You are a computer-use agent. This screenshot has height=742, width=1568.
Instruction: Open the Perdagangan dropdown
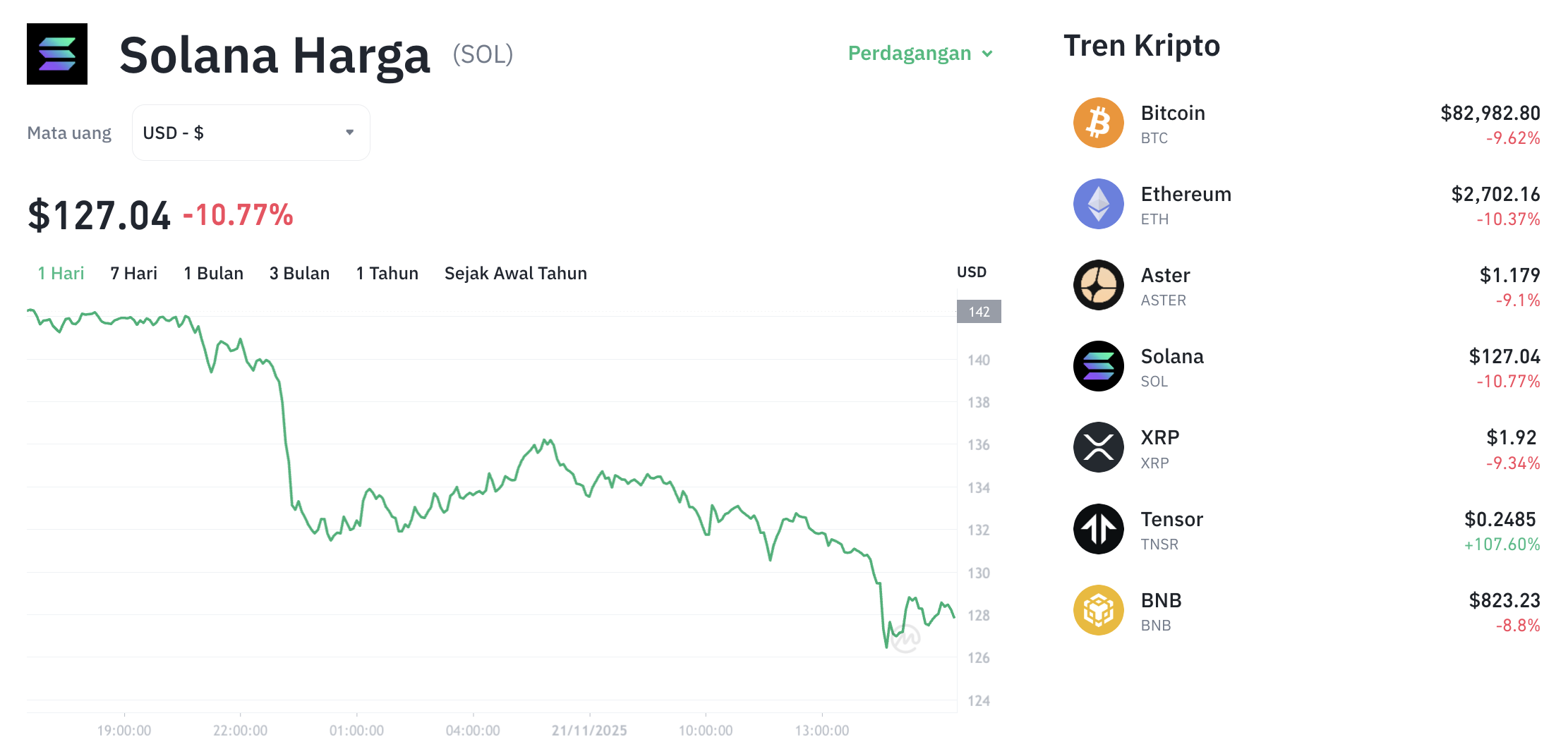tap(919, 53)
